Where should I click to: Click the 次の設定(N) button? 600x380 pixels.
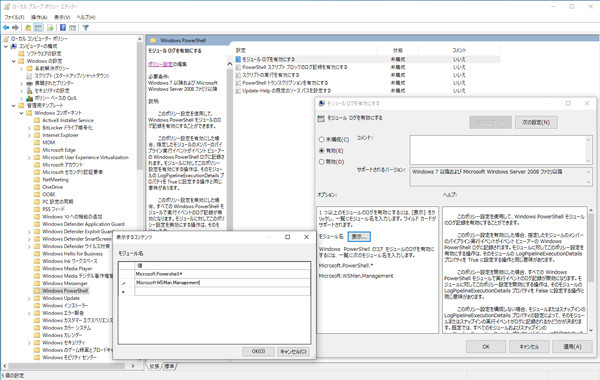point(536,122)
